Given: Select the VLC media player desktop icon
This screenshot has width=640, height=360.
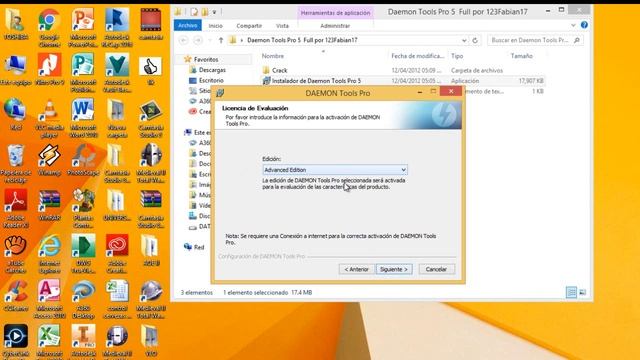Looking at the screenshot, I should (49, 118).
